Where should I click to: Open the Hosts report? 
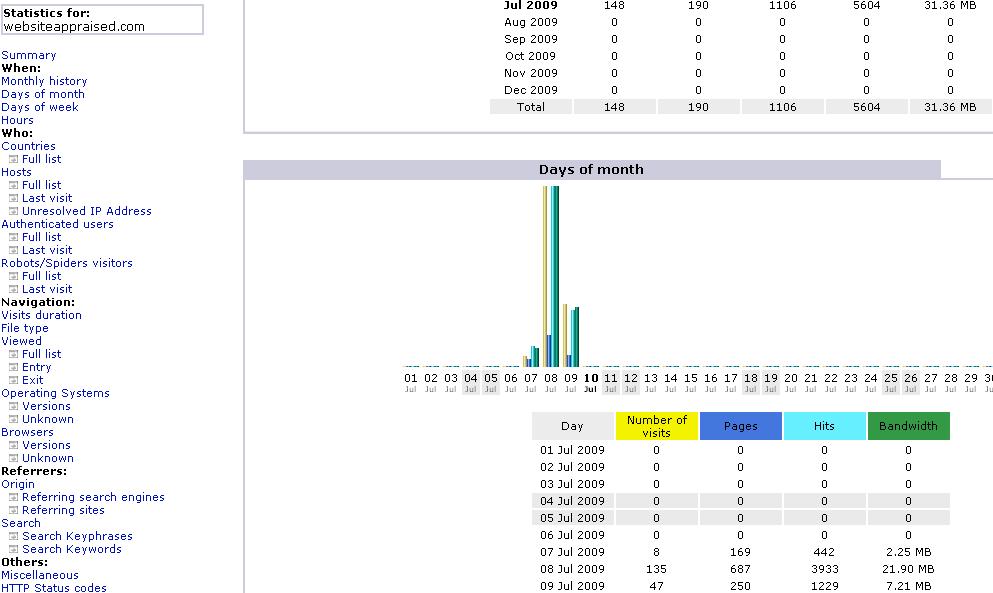pos(16,172)
